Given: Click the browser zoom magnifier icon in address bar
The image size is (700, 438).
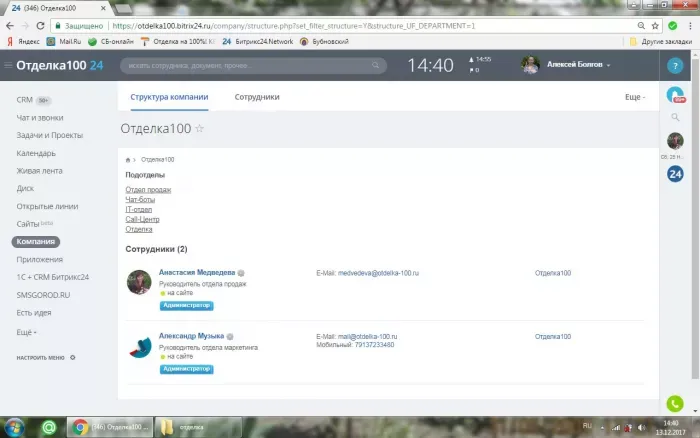Looking at the screenshot, I should point(641,26).
